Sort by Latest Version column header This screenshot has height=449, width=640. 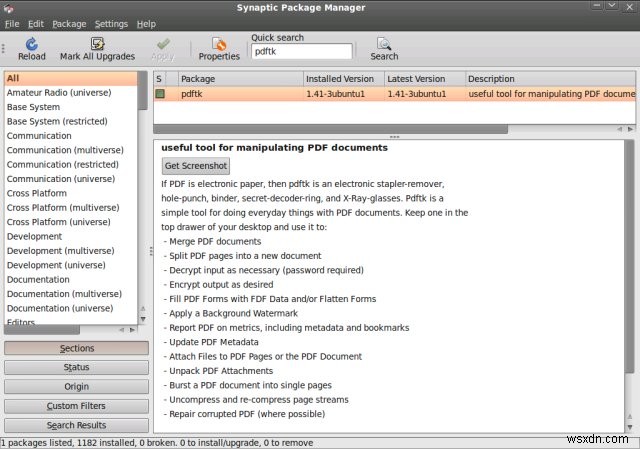point(424,79)
